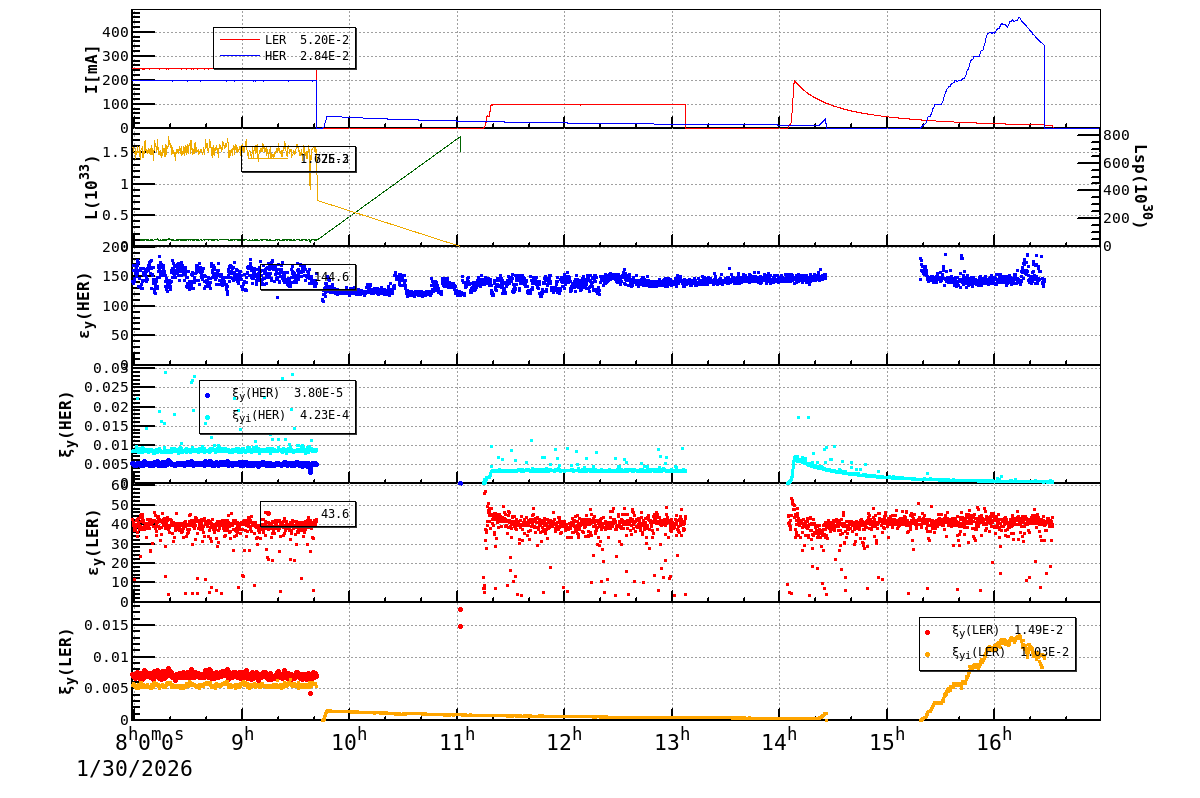Expand the 1.626E-3 luminosity label box

(300, 158)
